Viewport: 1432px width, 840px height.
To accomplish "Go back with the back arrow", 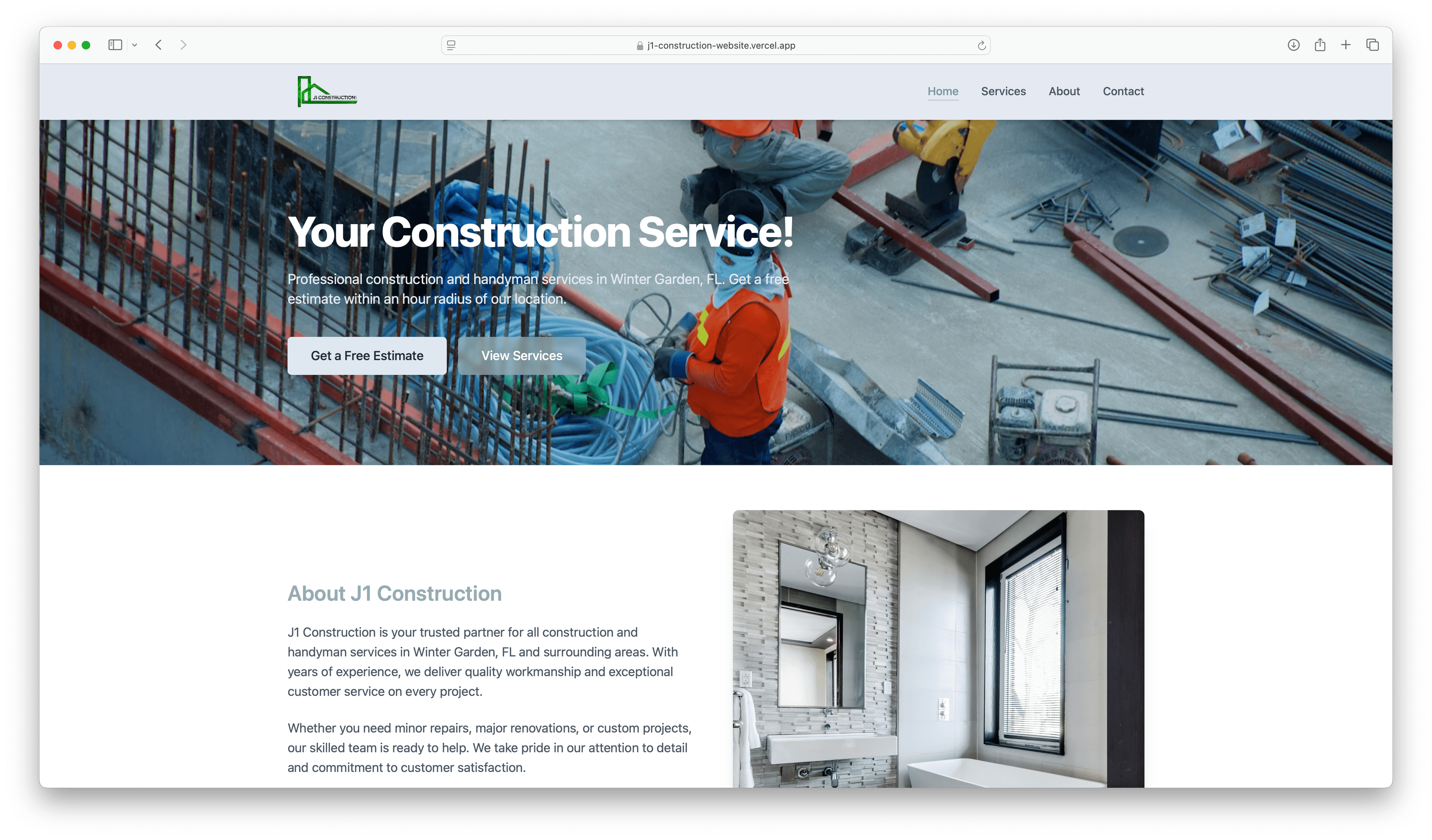I will tap(158, 45).
